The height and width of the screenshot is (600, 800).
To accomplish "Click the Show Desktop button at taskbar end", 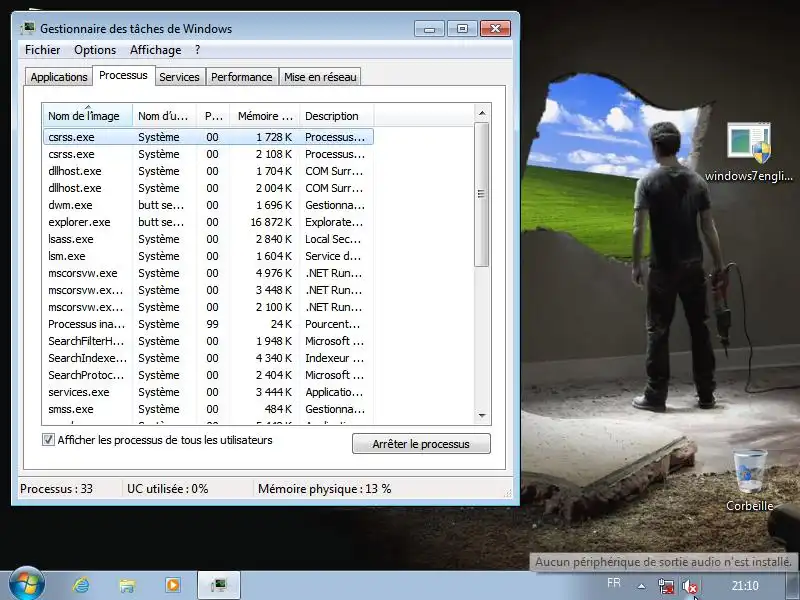I will [793, 585].
